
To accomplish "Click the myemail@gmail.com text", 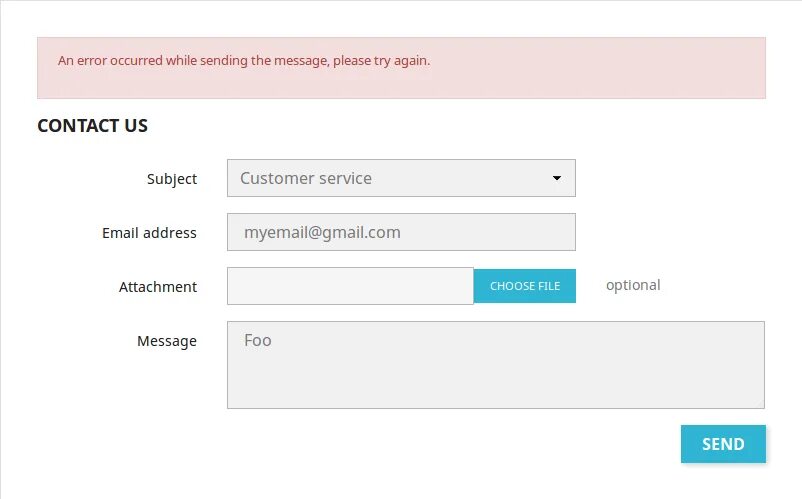I will pyautogui.click(x=322, y=232).
